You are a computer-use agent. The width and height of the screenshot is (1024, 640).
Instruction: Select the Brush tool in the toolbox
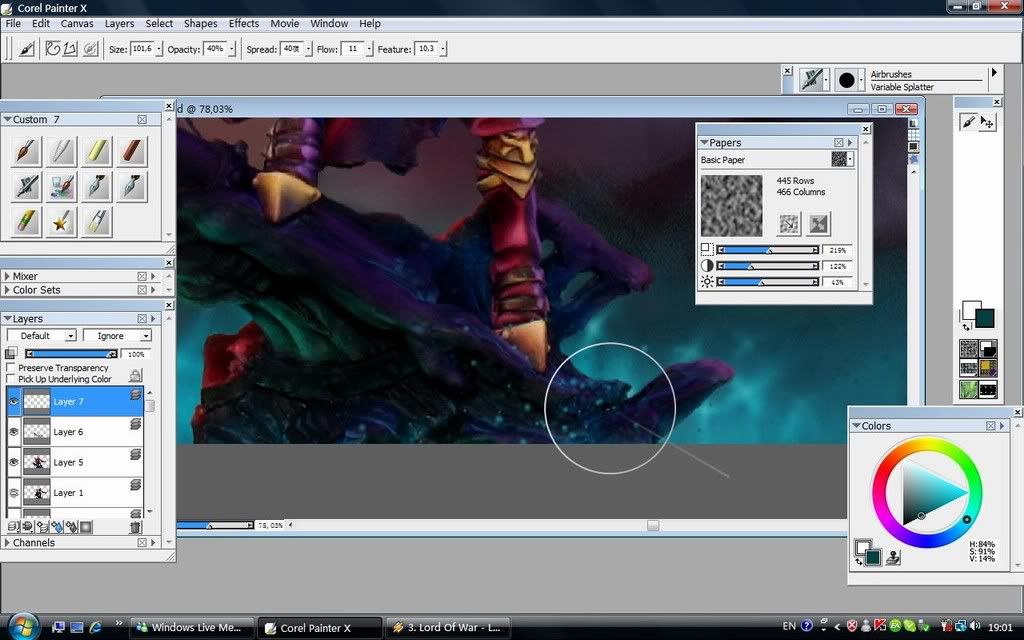[x=968, y=121]
